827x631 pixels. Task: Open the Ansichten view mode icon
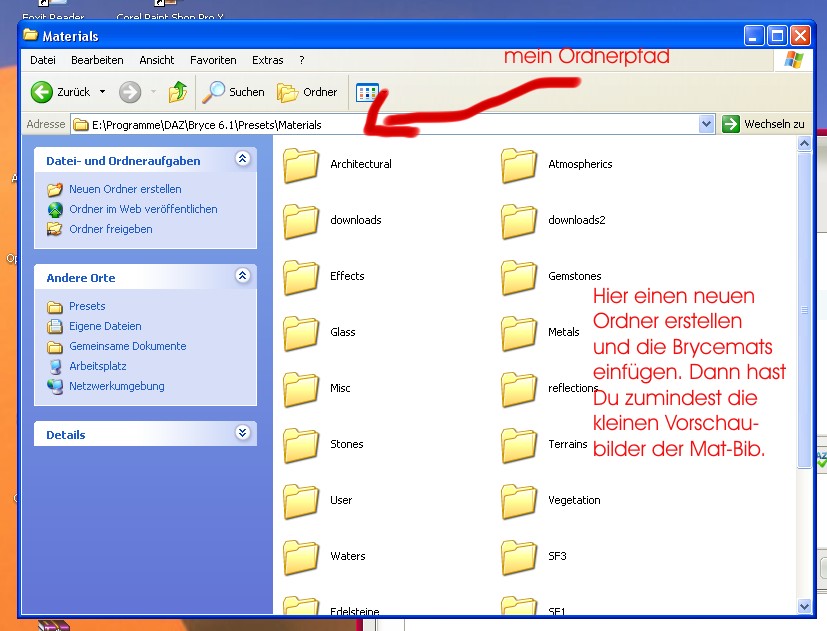pyautogui.click(x=367, y=92)
